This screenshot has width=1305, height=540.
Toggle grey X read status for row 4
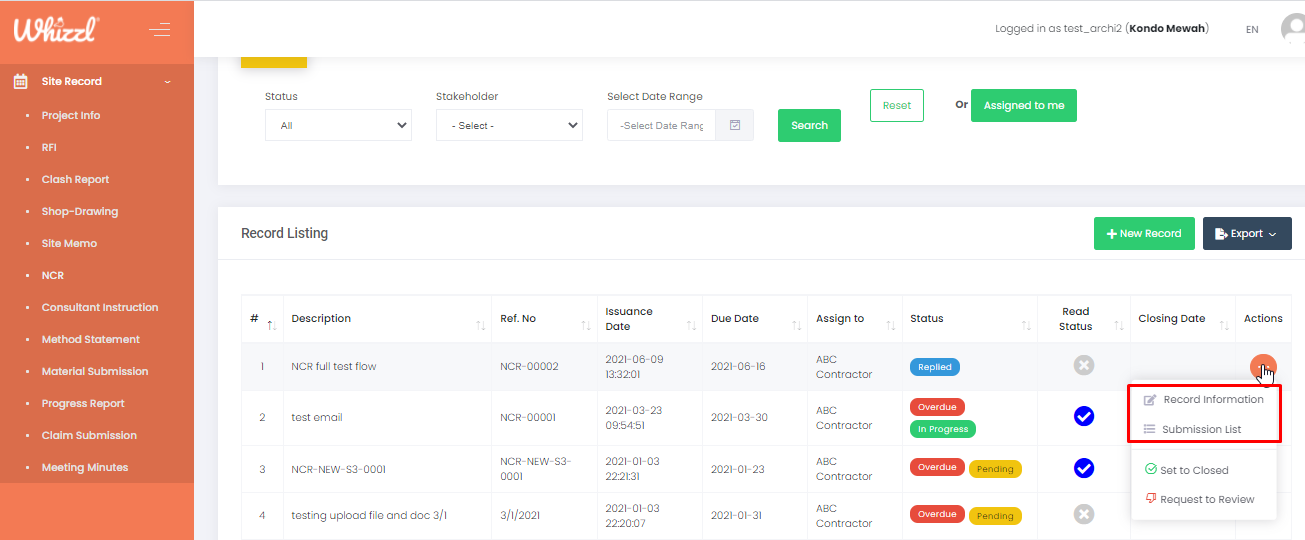[1083, 514]
